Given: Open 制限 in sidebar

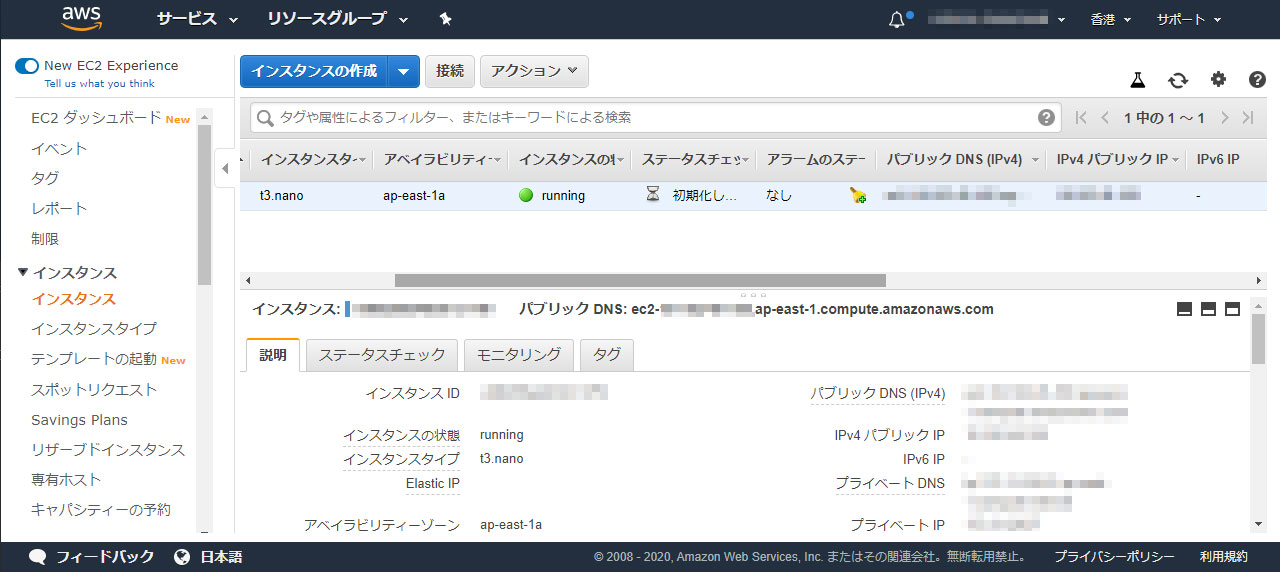Looking at the screenshot, I should tap(45, 239).
